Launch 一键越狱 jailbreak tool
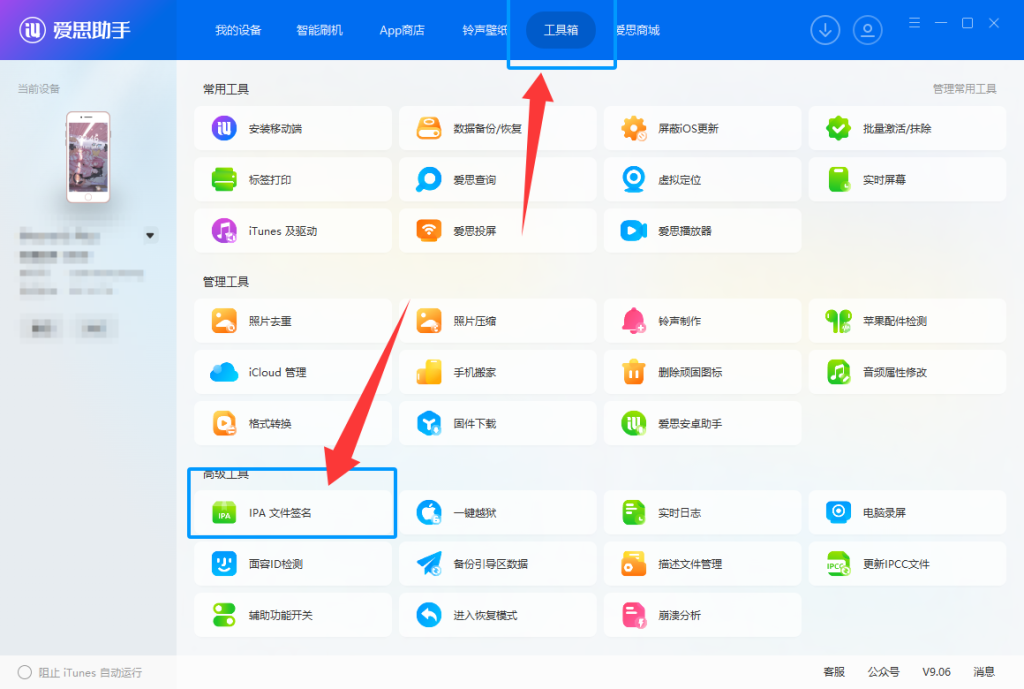Screen dimensions: 1024x689 (x=498, y=513)
